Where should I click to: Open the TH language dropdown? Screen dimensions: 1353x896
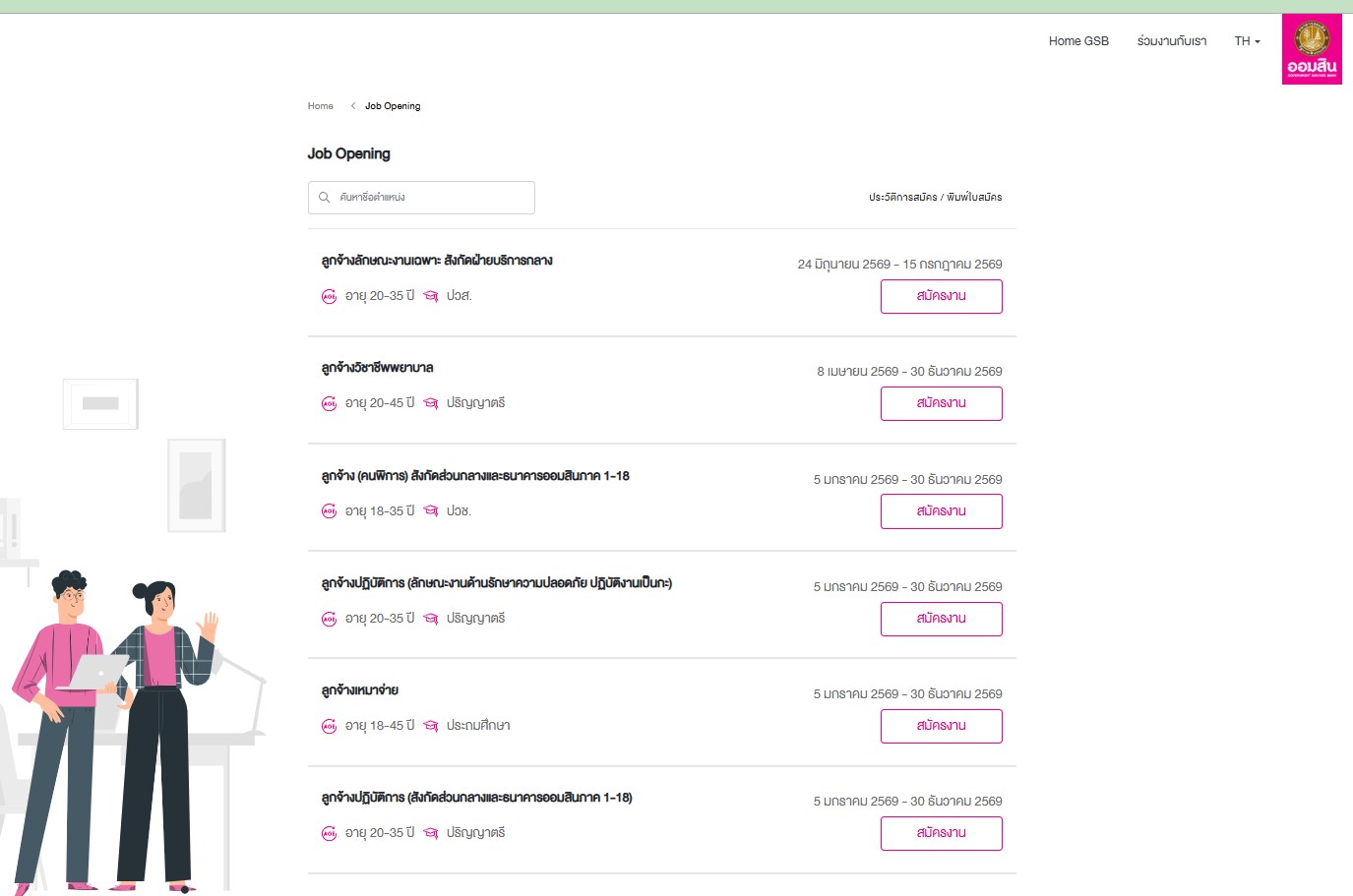coord(1247,41)
